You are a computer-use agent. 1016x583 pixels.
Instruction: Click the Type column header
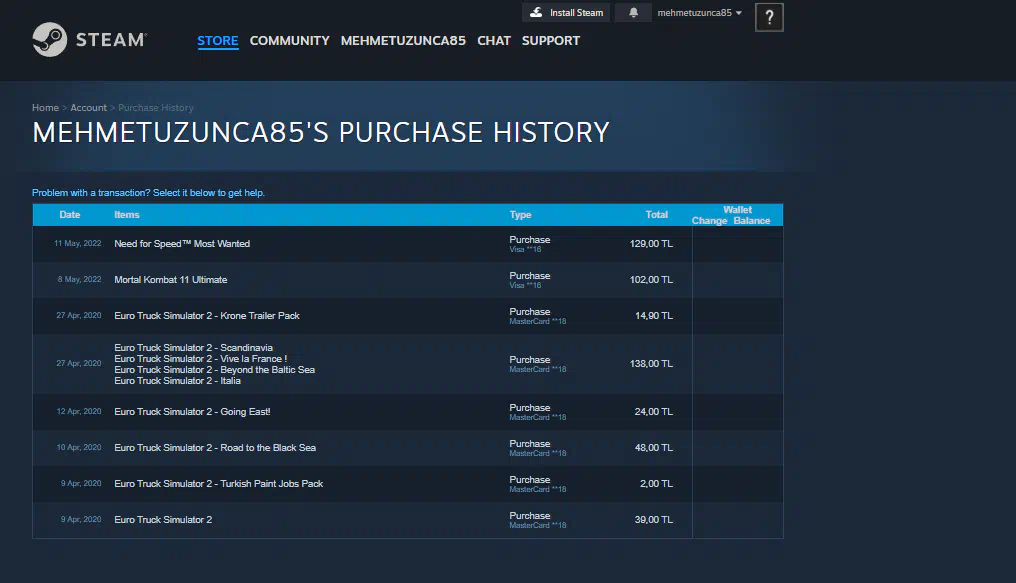click(520, 215)
